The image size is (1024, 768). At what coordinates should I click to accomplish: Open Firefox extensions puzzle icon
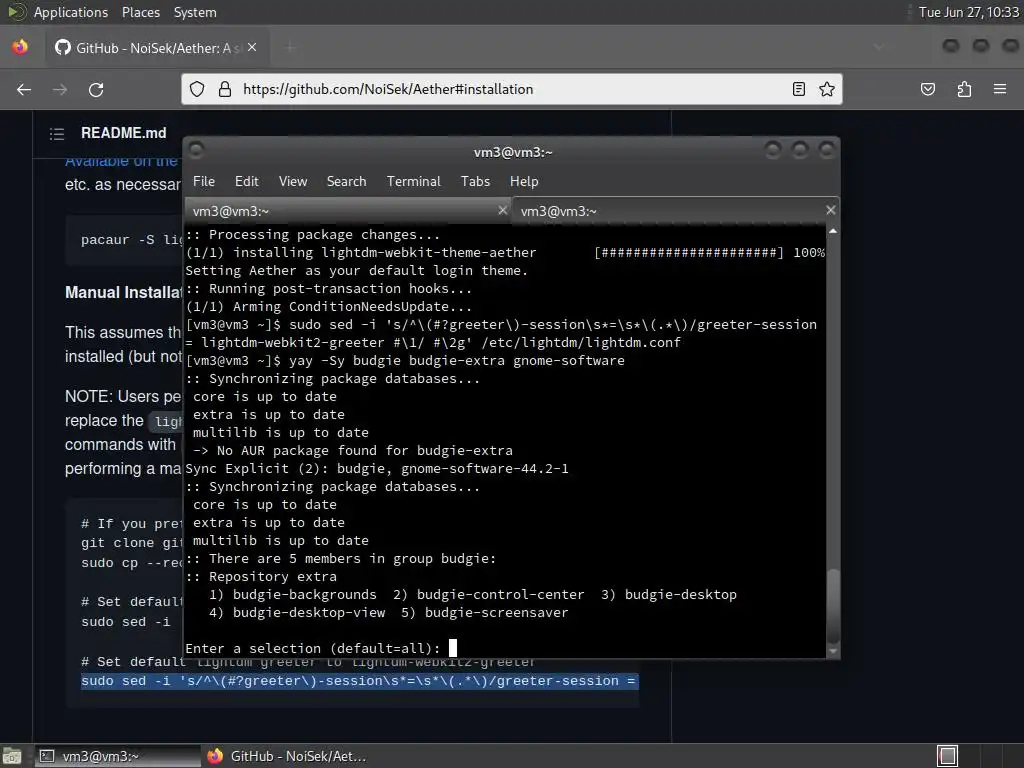(x=964, y=89)
